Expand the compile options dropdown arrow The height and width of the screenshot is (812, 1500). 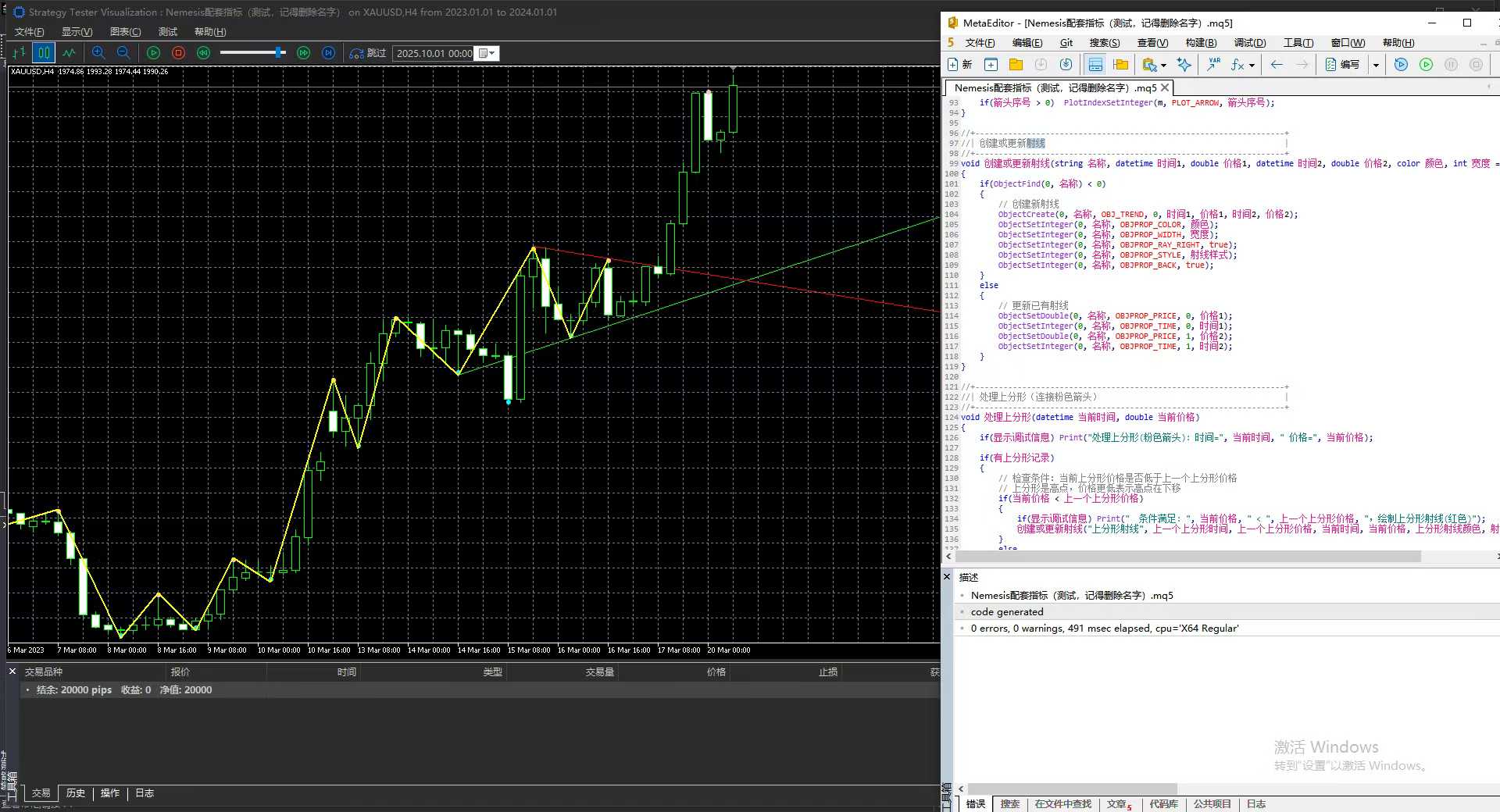1376,65
